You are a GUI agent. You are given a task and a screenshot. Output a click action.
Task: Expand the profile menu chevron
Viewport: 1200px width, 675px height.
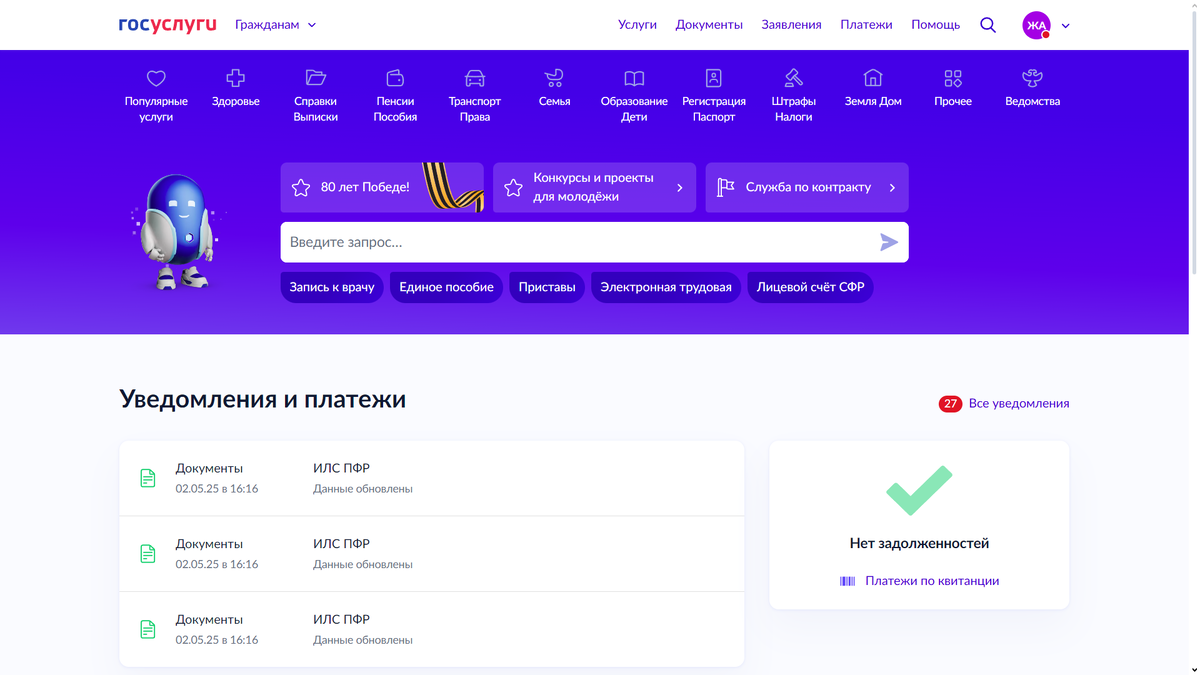click(x=1065, y=26)
